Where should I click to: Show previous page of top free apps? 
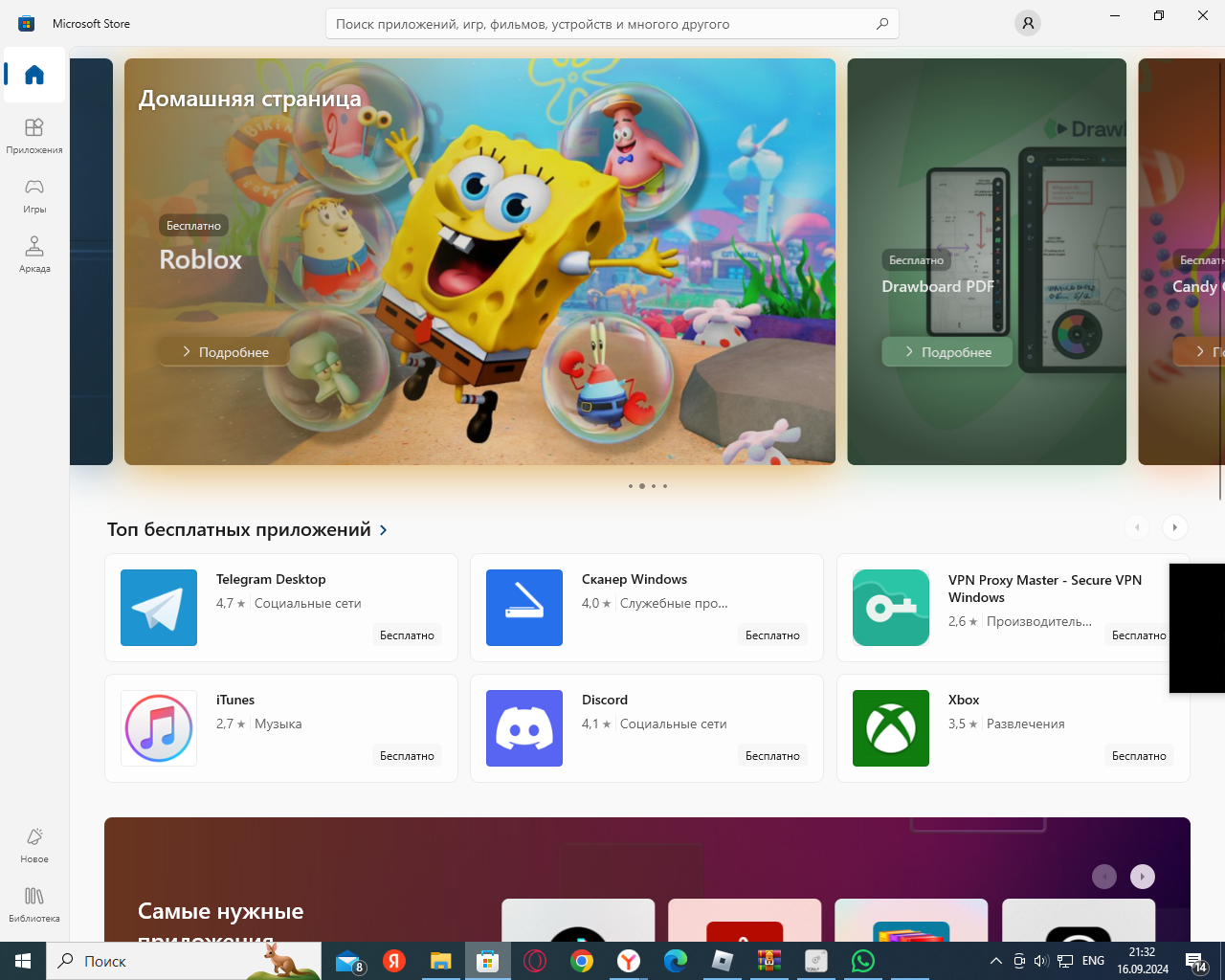[x=1137, y=527]
